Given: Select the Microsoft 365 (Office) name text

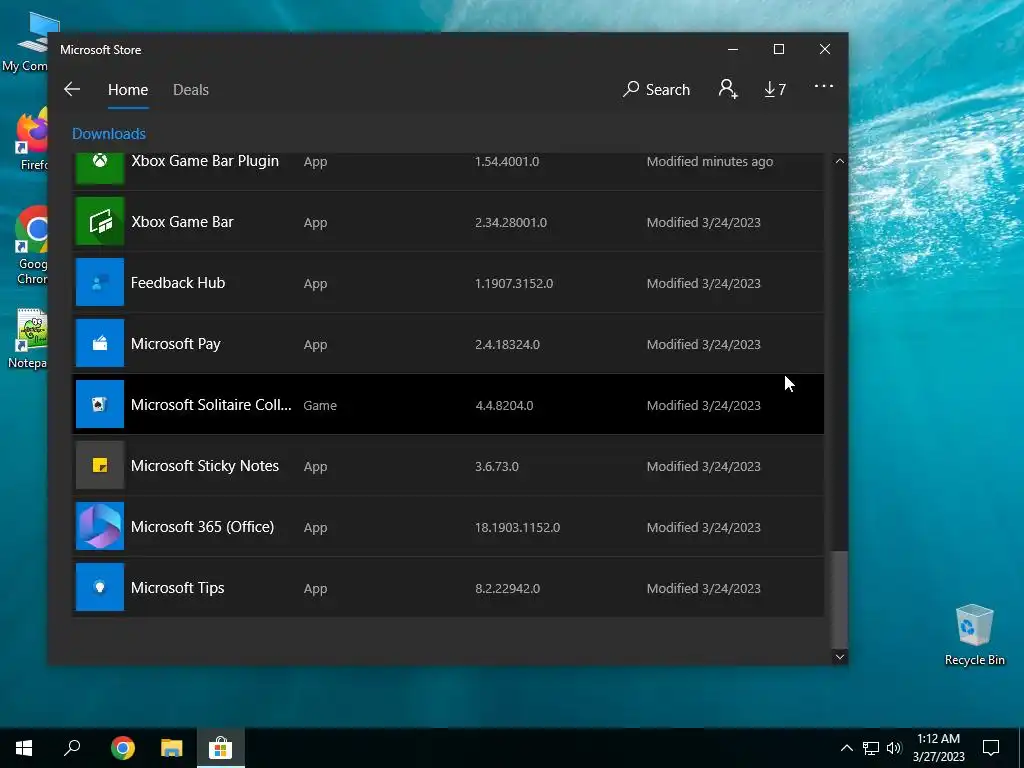Looking at the screenshot, I should point(202,527).
